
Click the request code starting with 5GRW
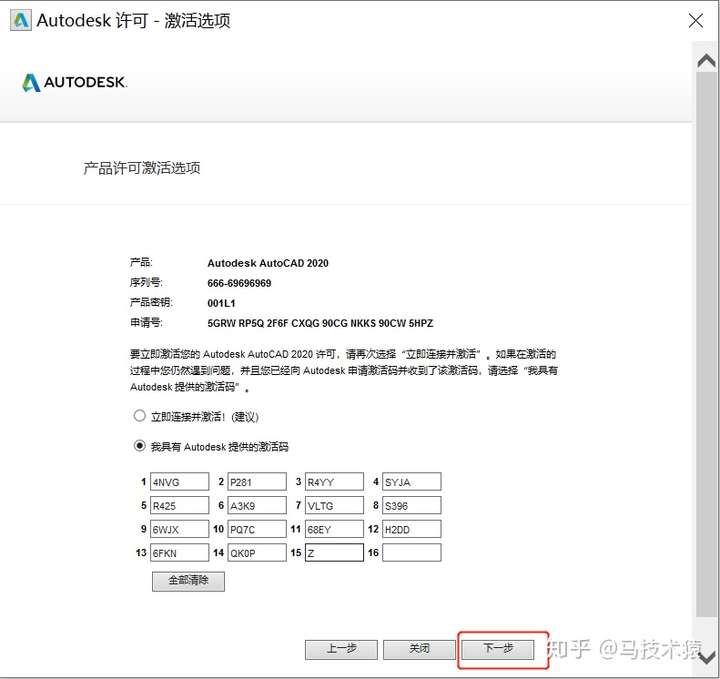tap(320, 323)
